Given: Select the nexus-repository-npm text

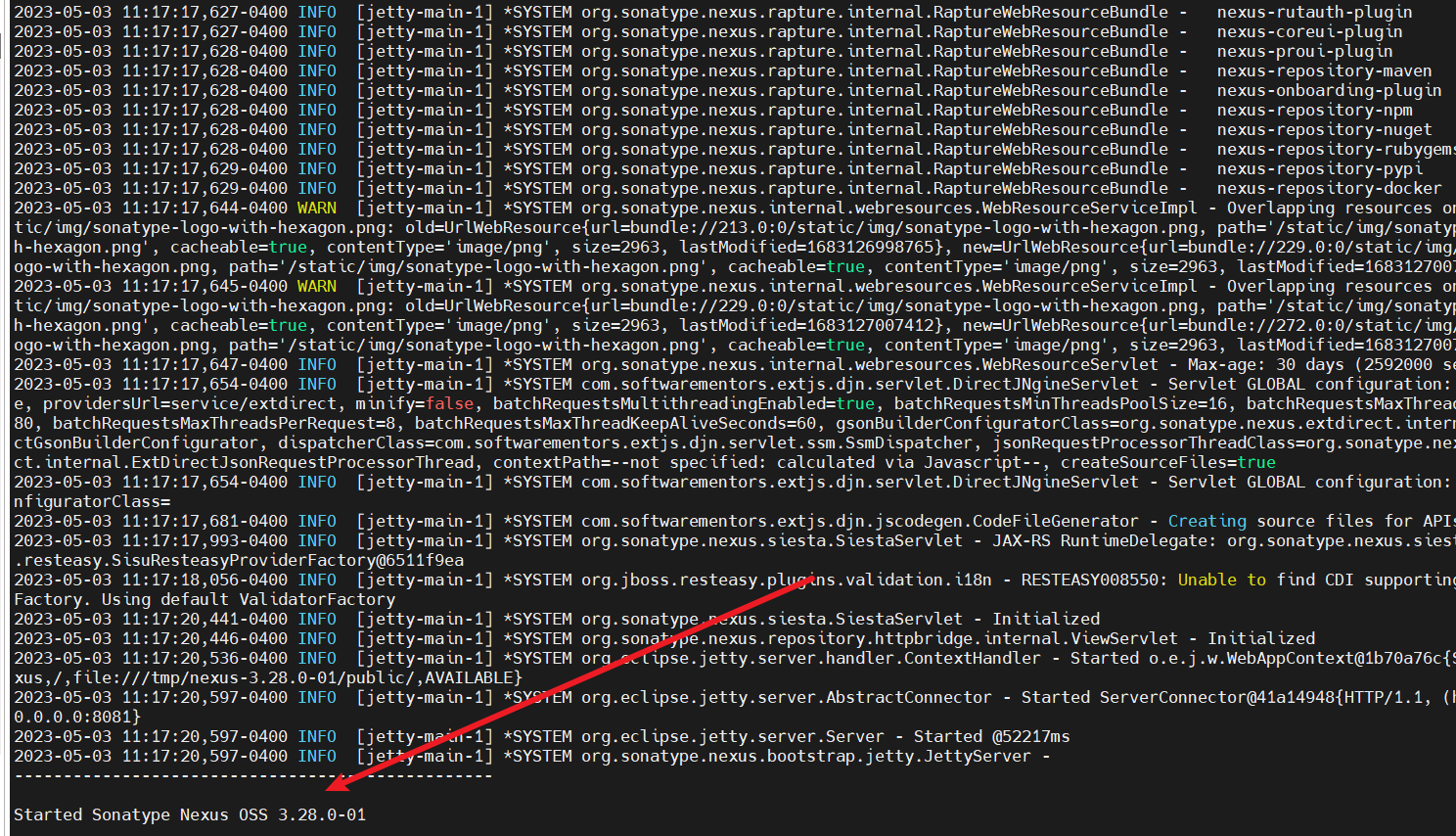Looking at the screenshot, I should point(1314,110).
